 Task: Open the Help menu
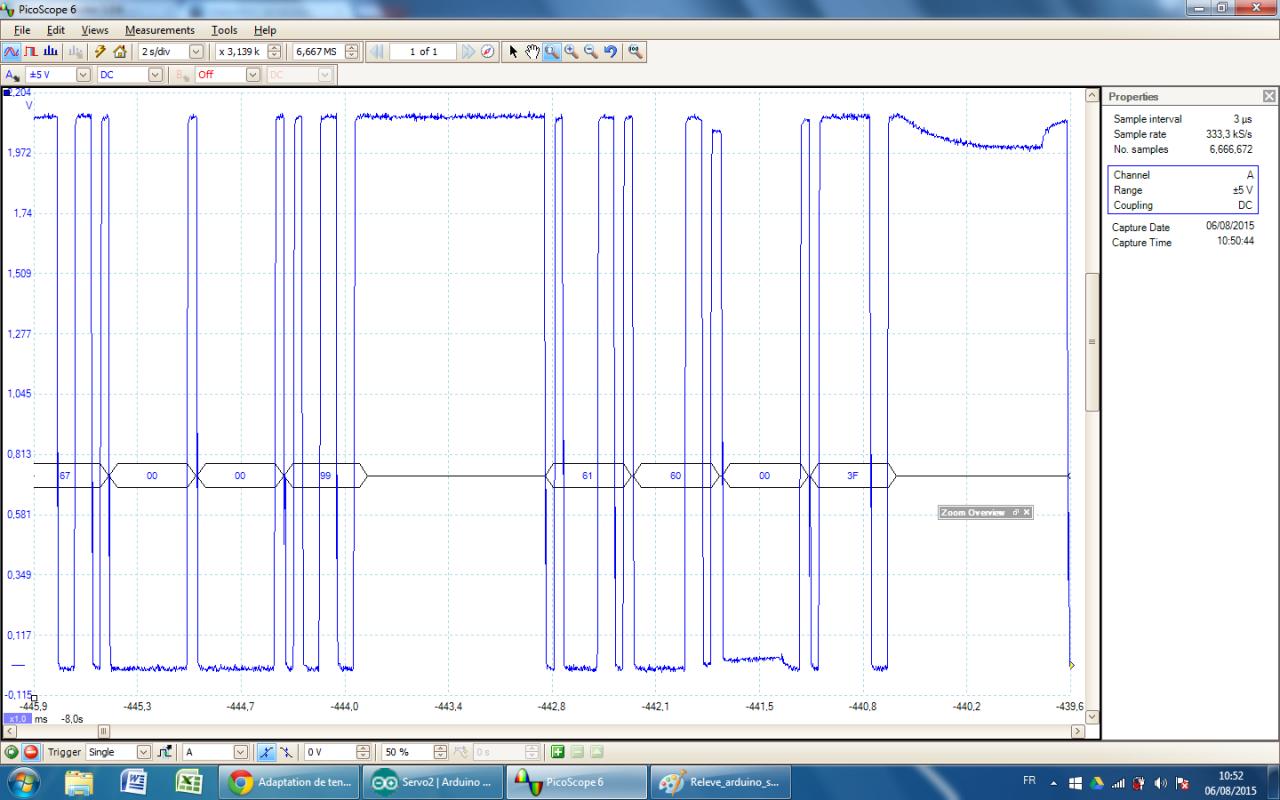tap(265, 30)
